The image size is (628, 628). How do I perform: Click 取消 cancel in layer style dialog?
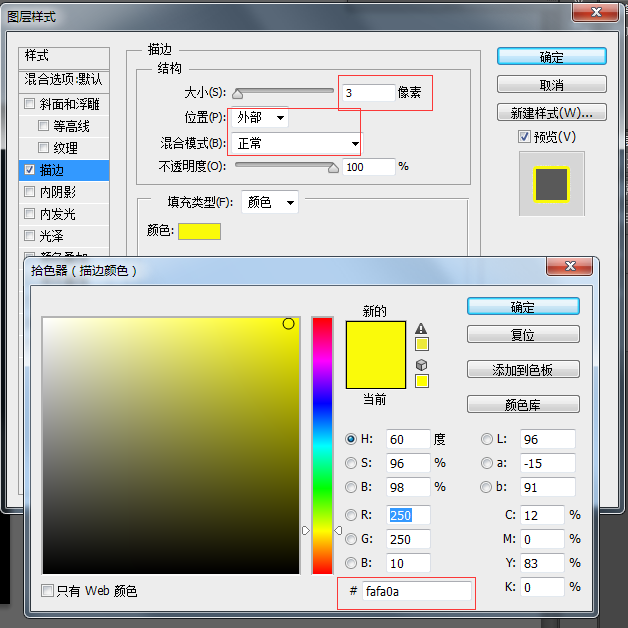click(x=552, y=85)
